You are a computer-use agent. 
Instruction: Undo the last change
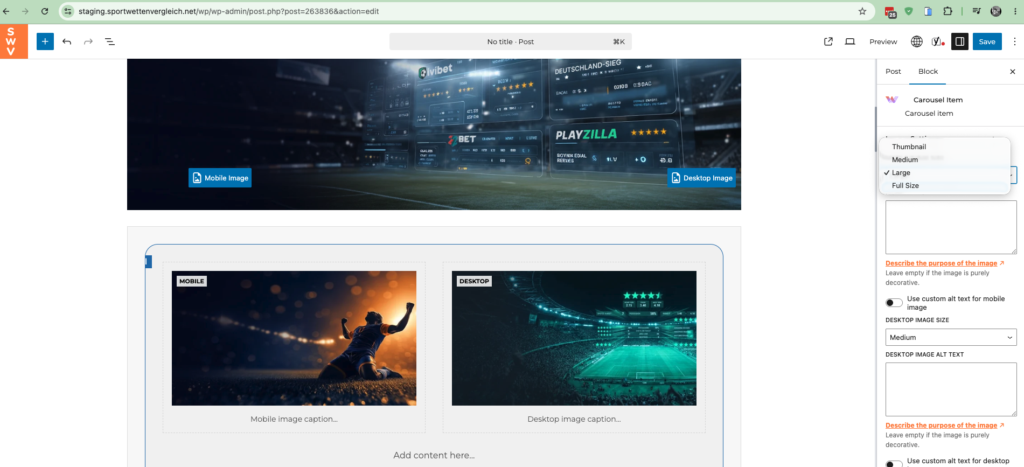click(67, 42)
